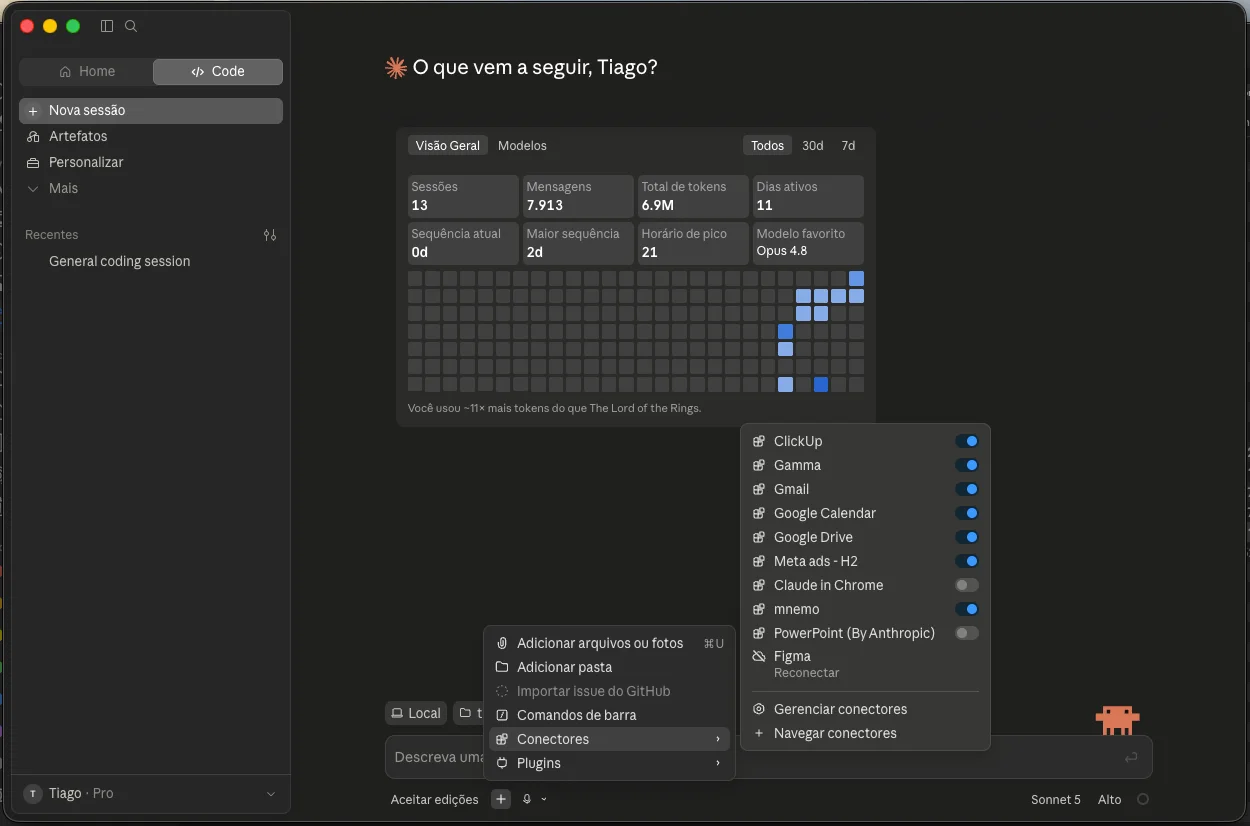This screenshot has width=1250, height=826.
Task: Click the send arrow icon in input
Action: 1131,758
